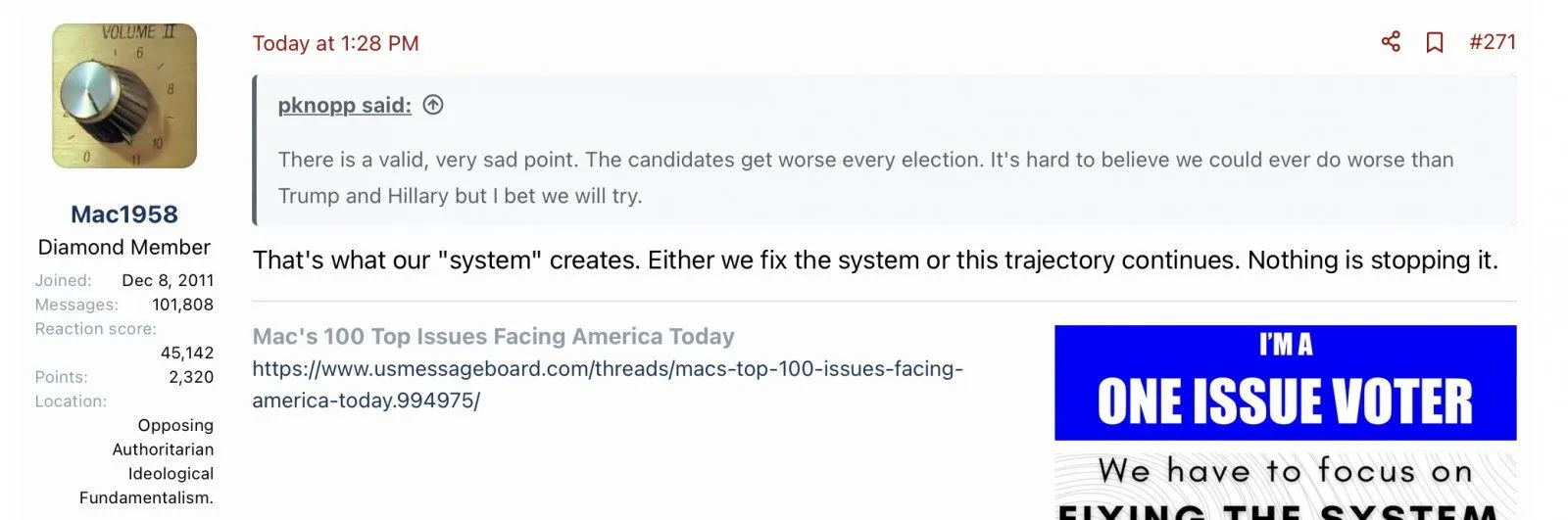Click the pknopp said quote header link
1568x520 pixels.
point(344,105)
